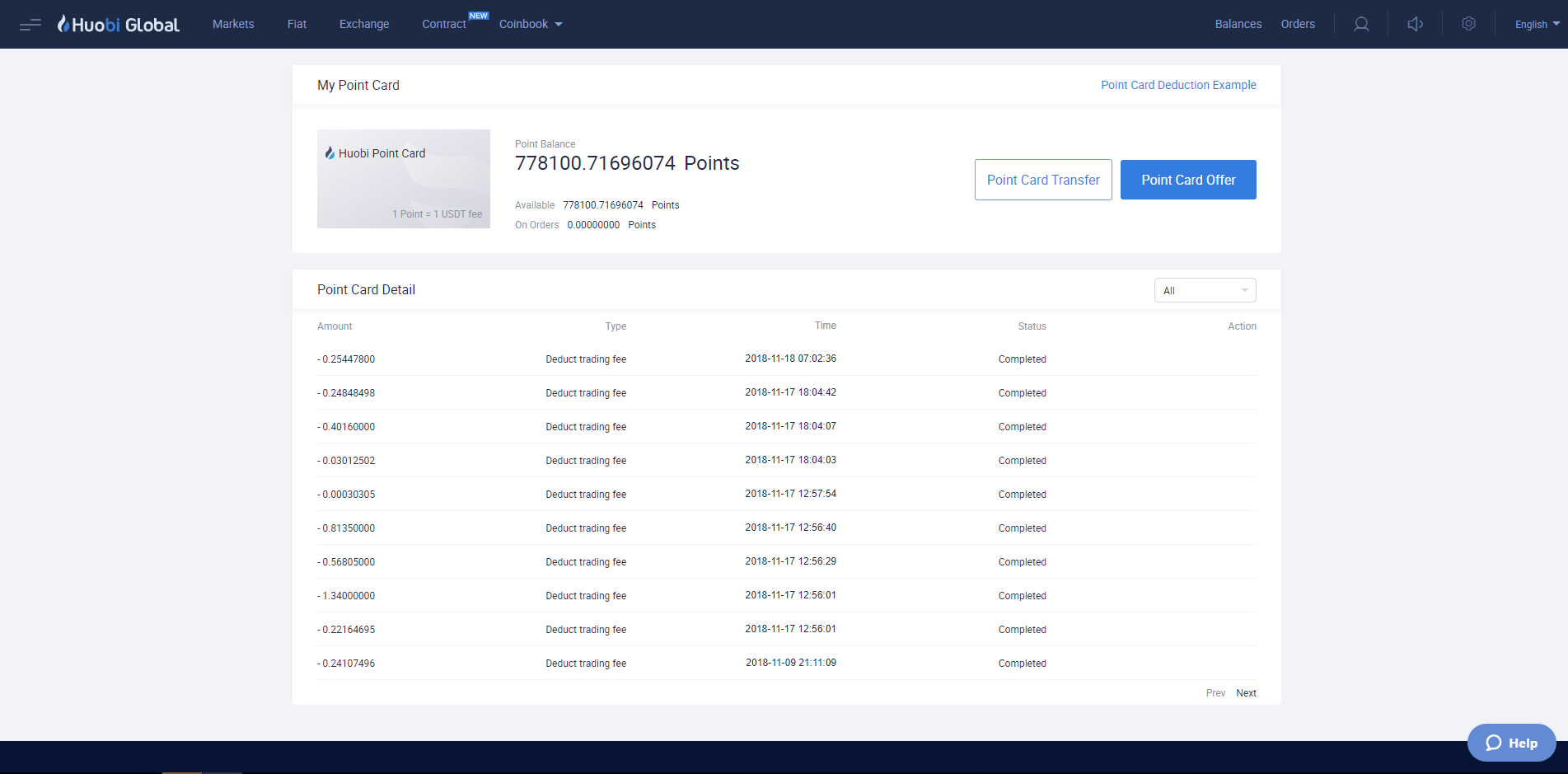This screenshot has width=1568, height=774.
Task: Click the Amount column header
Action: click(335, 326)
